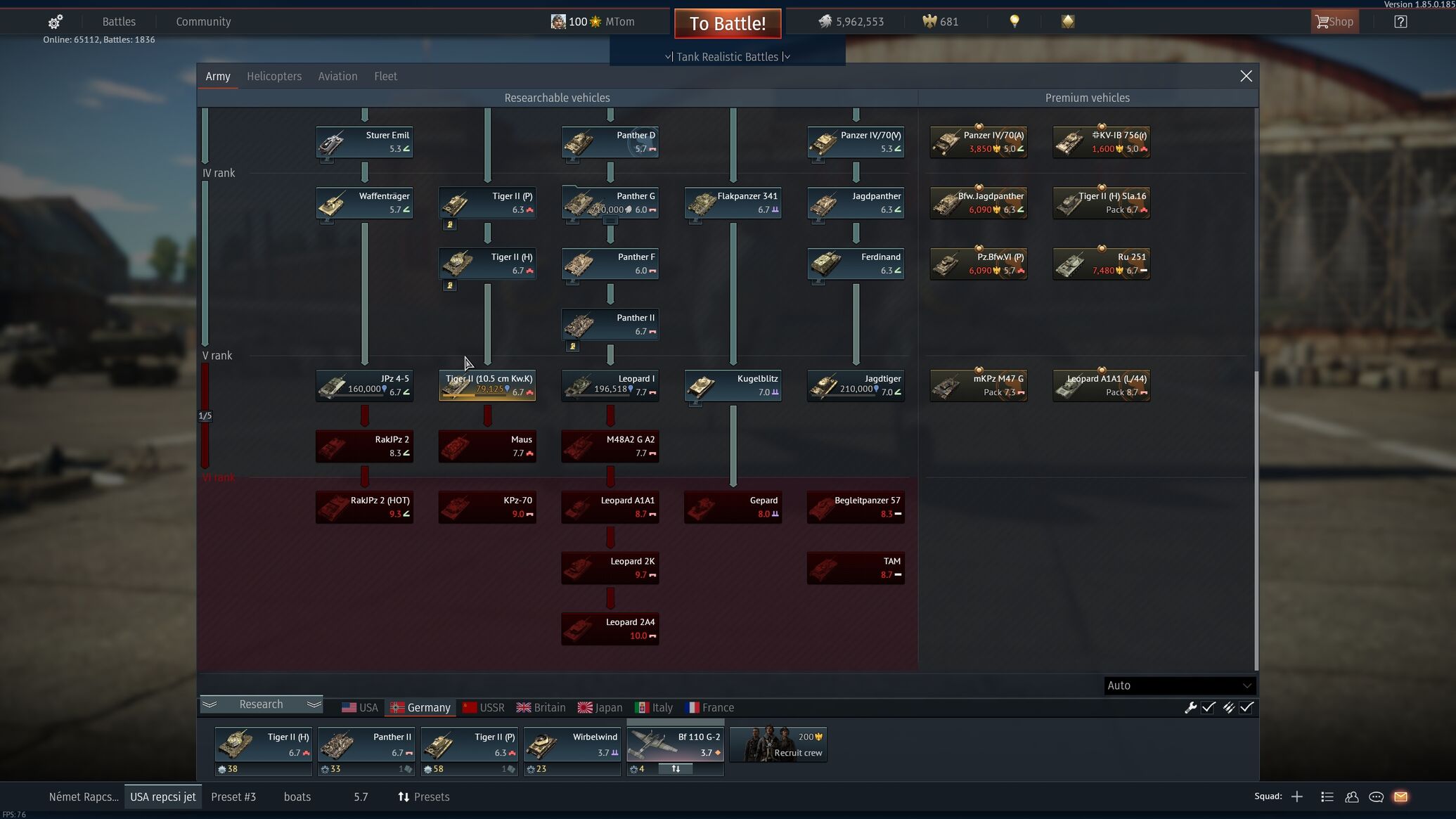
Task: Select the Leopard I card
Action: click(610, 385)
